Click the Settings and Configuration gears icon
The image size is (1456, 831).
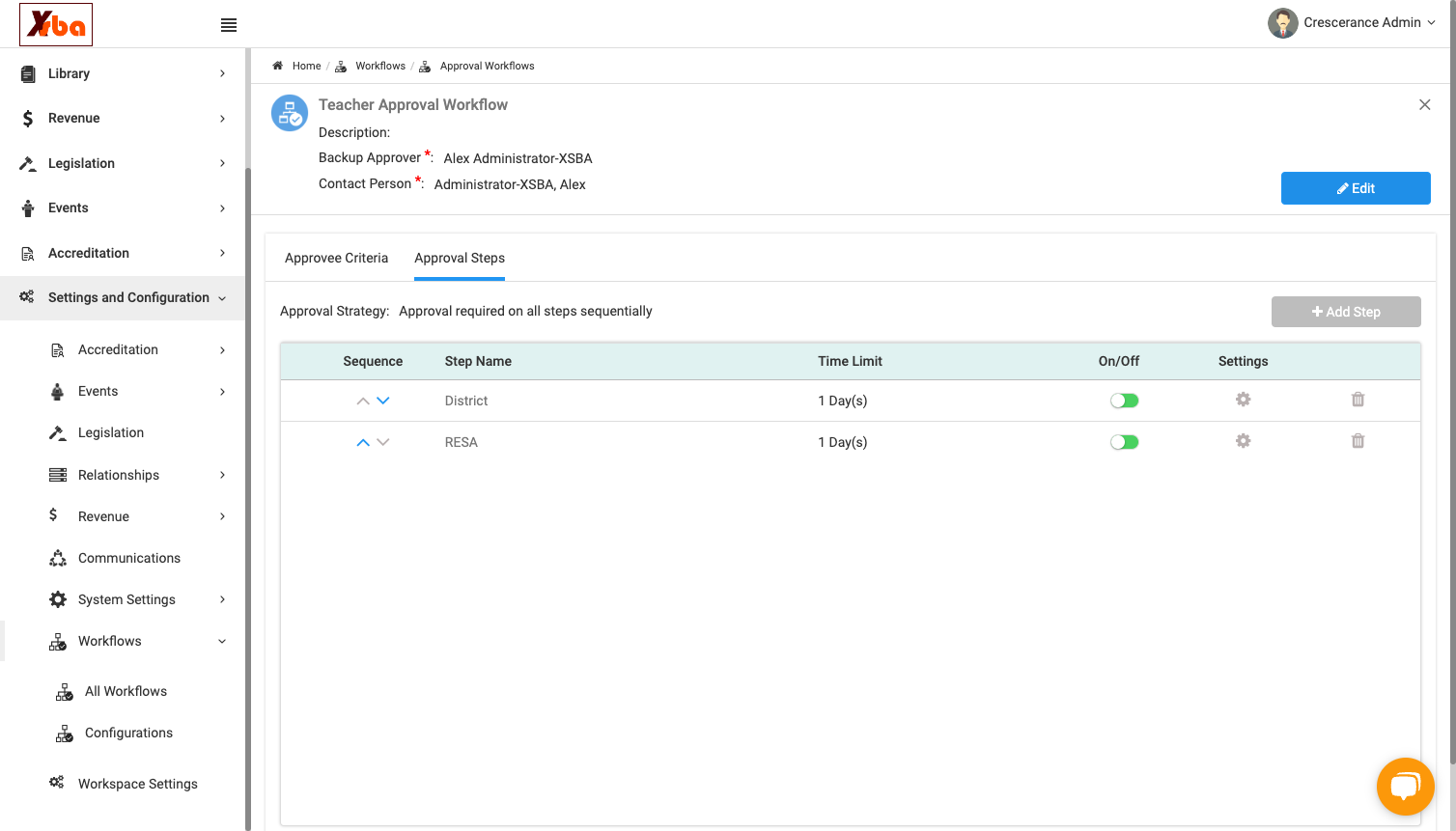click(27, 297)
